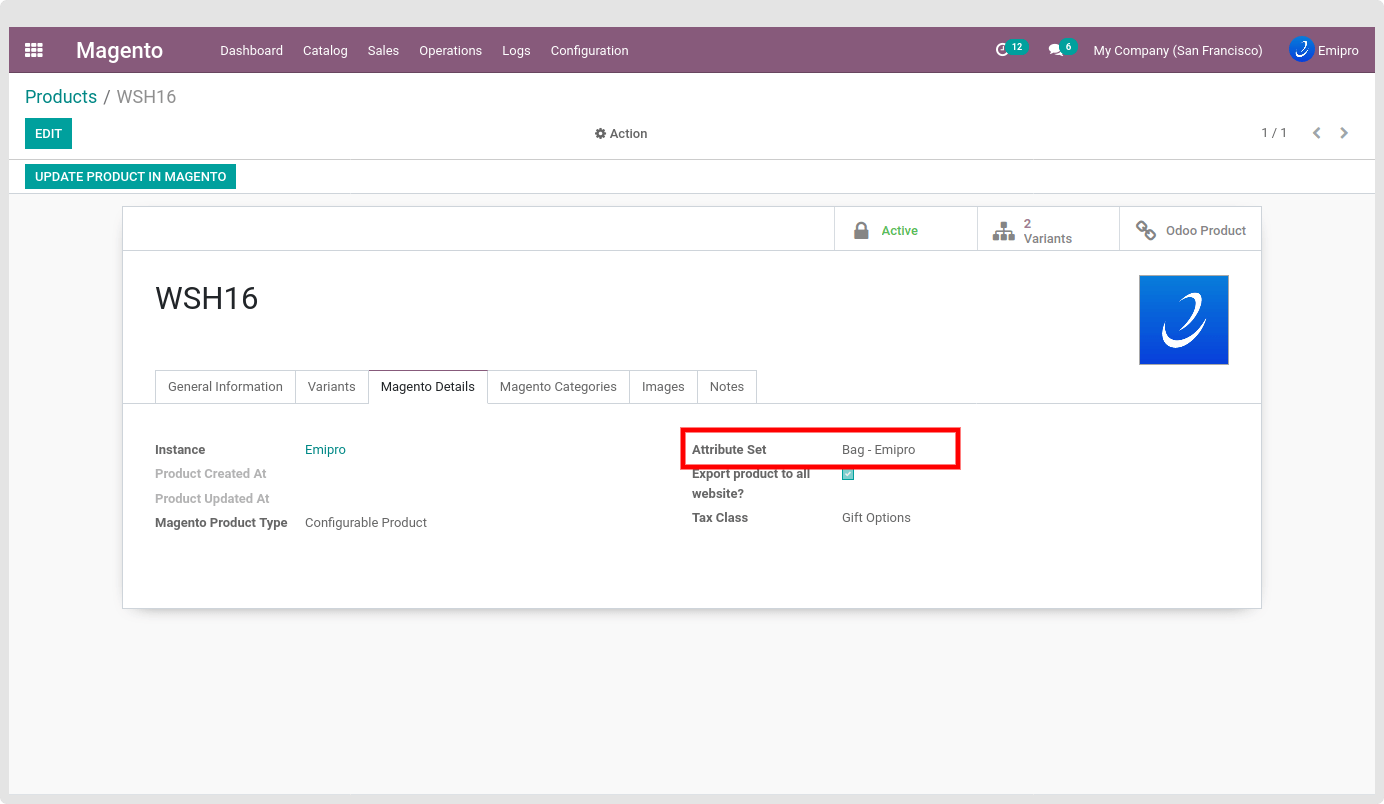Click the product image thumbnail
This screenshot has height=804, width=1384.
pos(1184,320)
